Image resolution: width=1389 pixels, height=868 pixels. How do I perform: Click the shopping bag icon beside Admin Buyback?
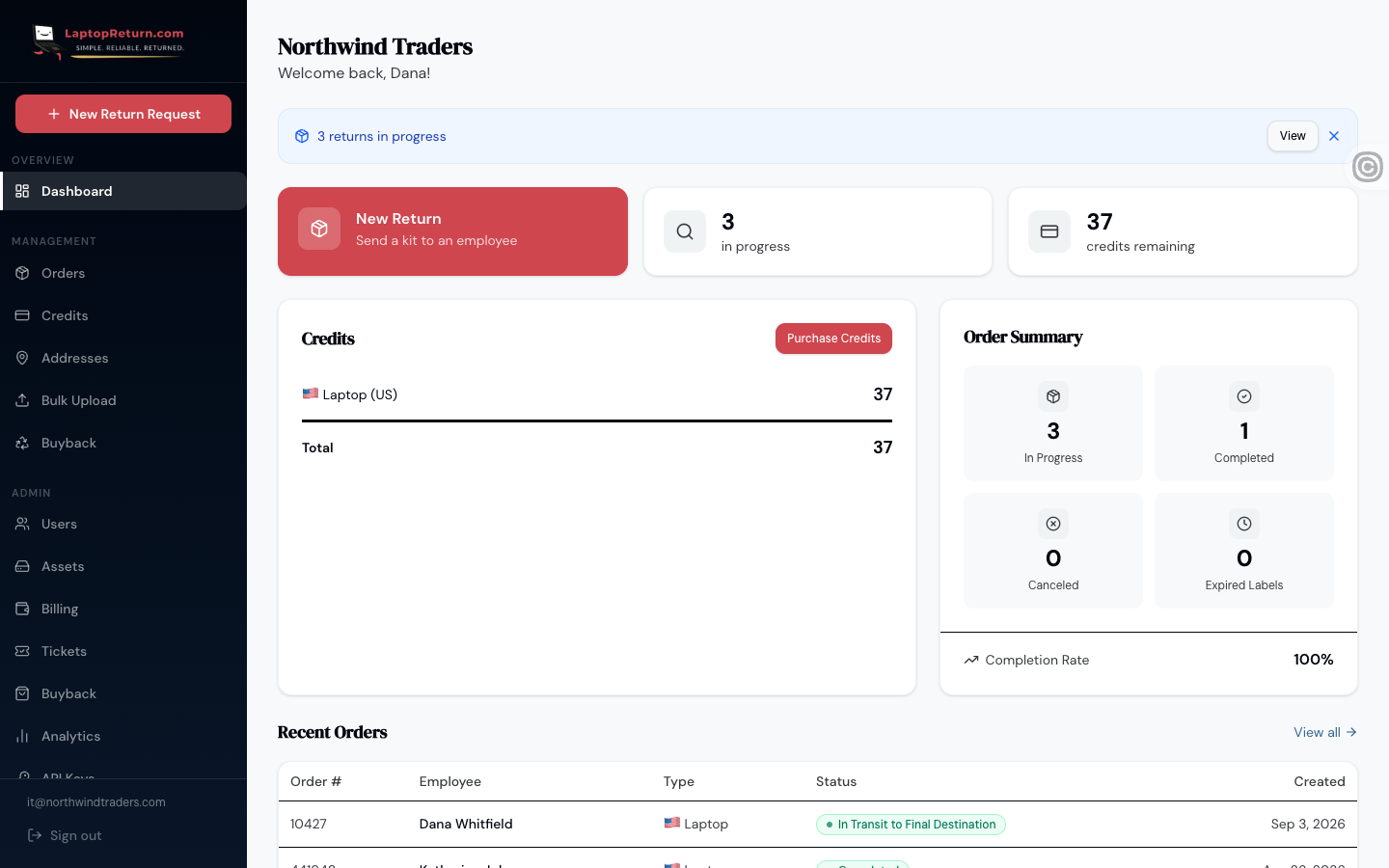(x=22, y=693)
